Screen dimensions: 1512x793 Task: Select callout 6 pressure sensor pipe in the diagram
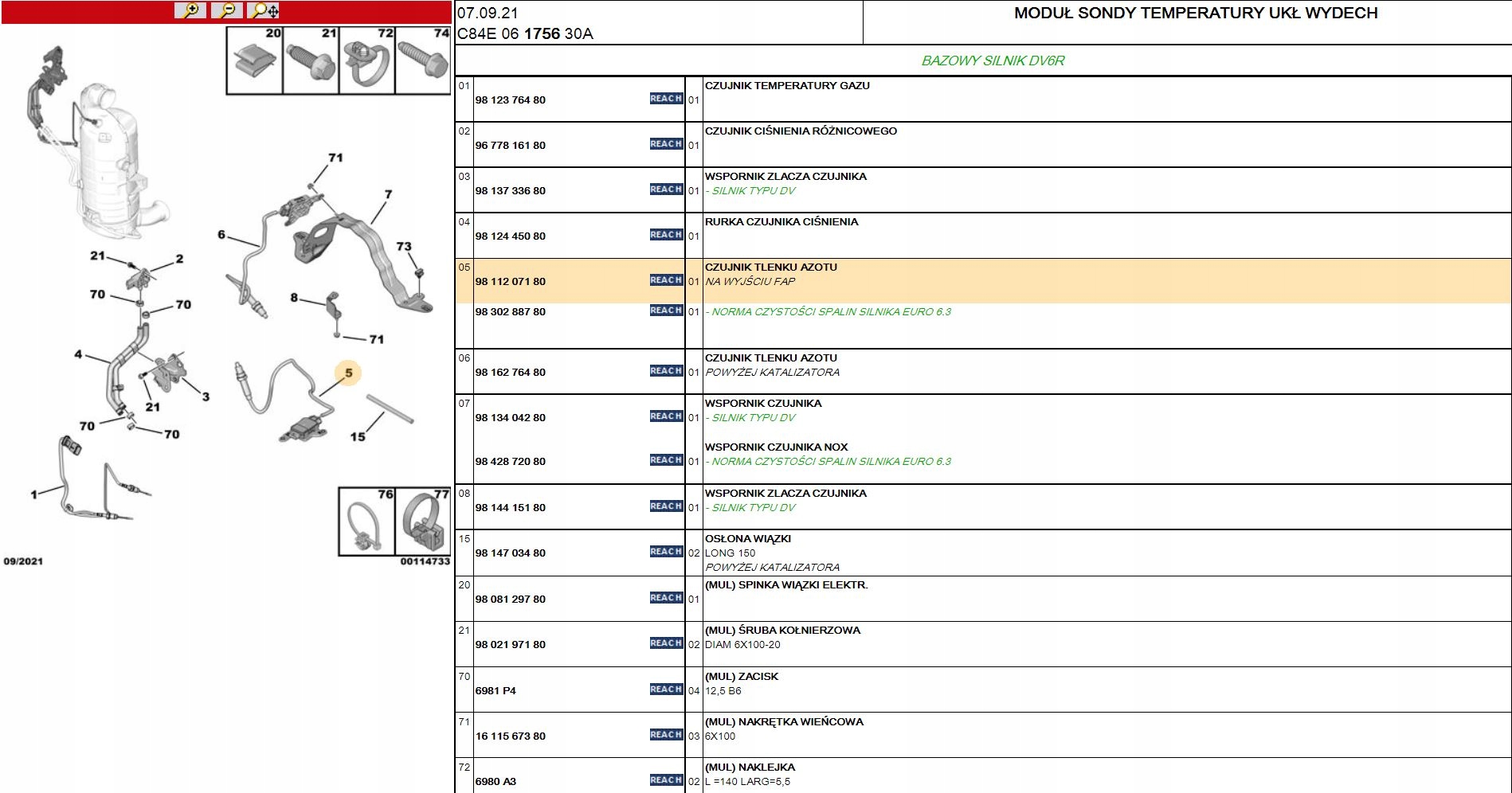tap(221, 235)
